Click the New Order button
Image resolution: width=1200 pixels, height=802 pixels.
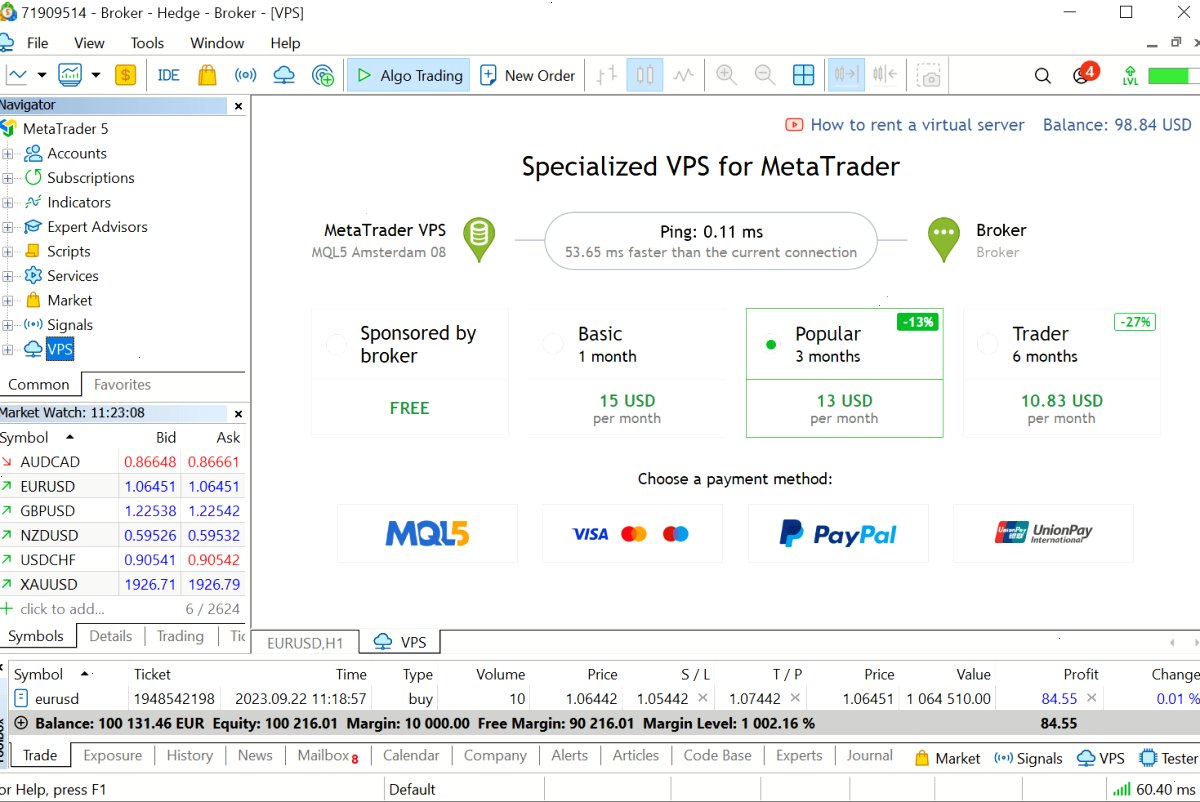527,75
